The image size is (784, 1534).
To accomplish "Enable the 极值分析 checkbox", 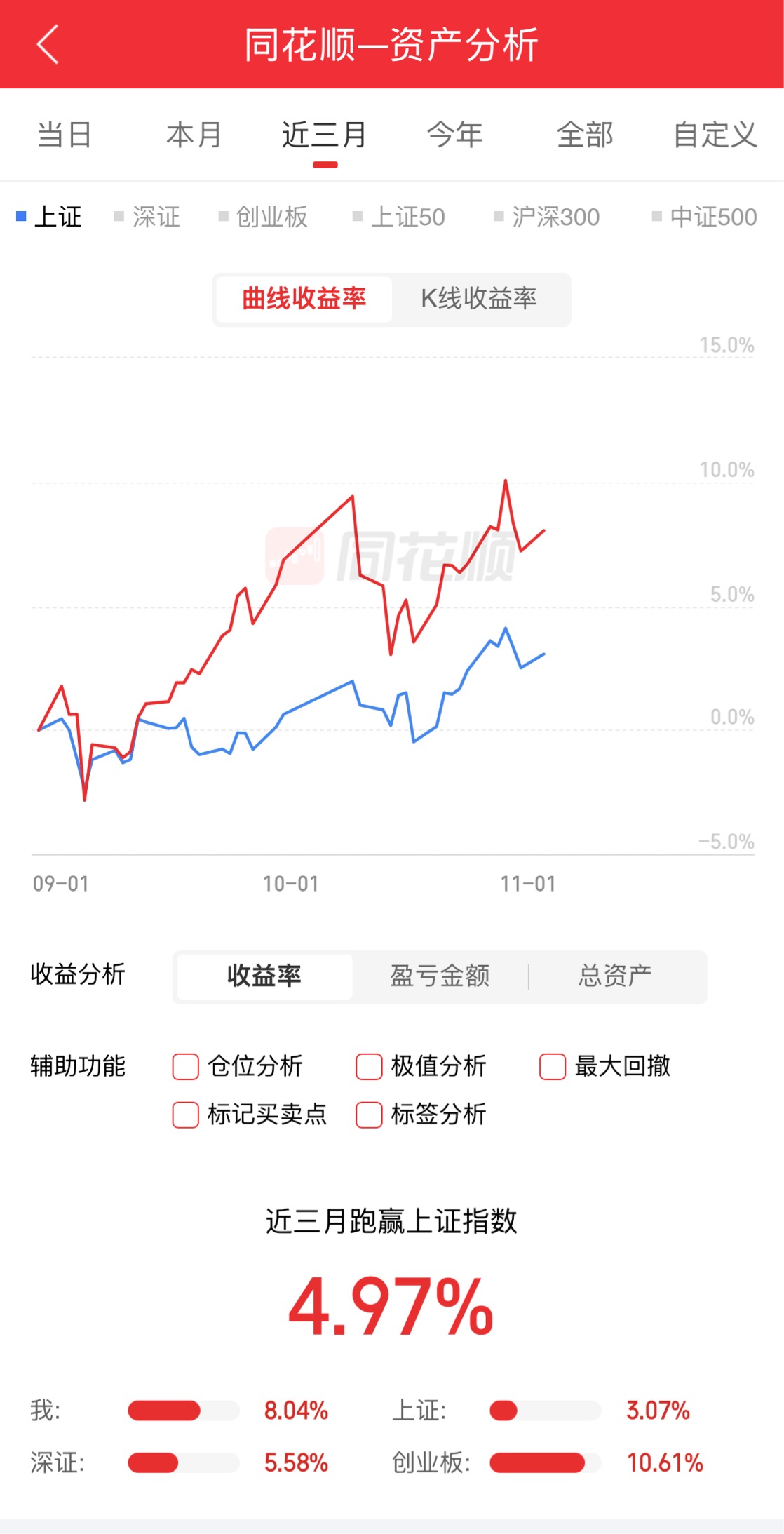I will coord(370,1066).
